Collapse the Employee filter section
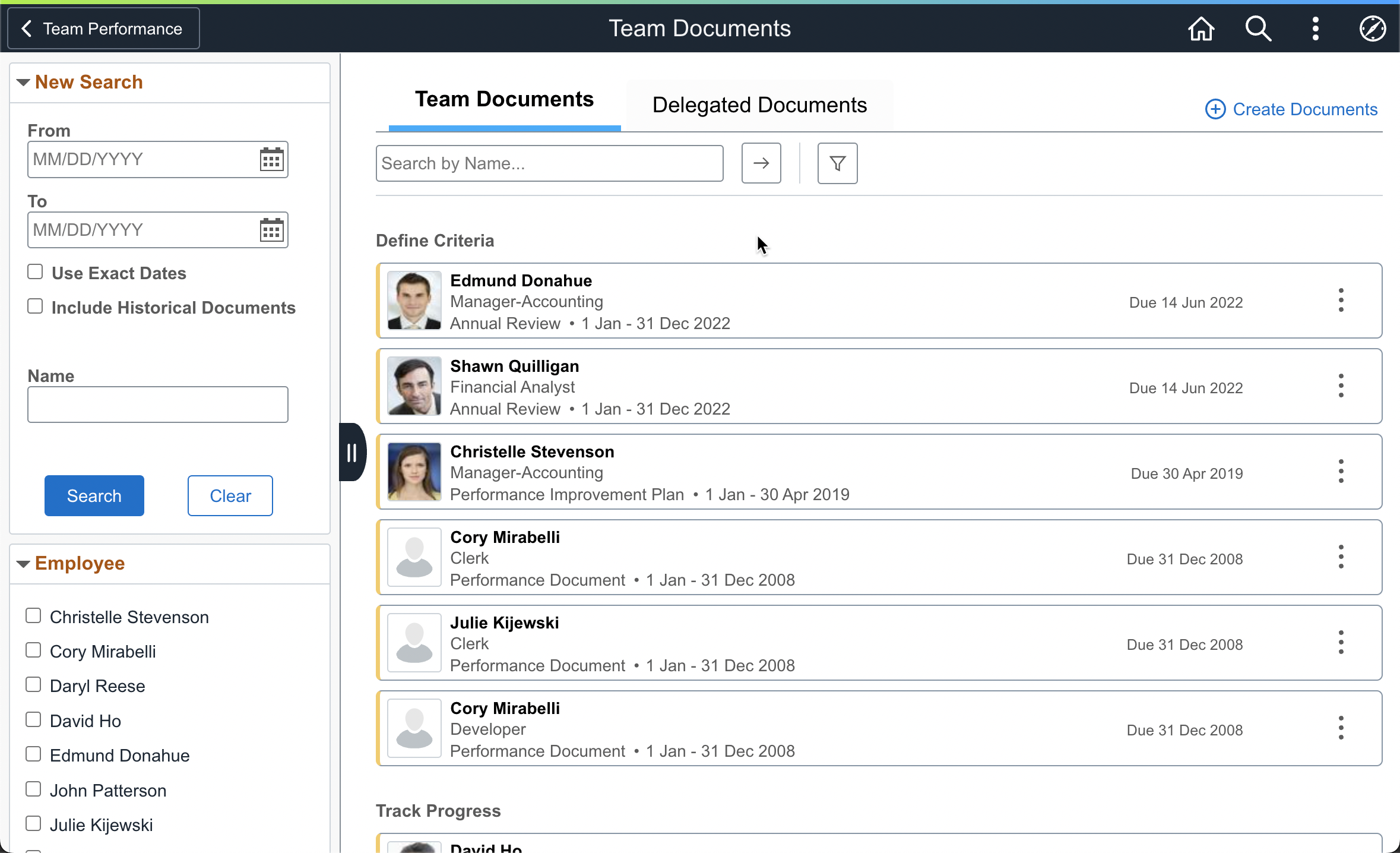 pos(23,564)
